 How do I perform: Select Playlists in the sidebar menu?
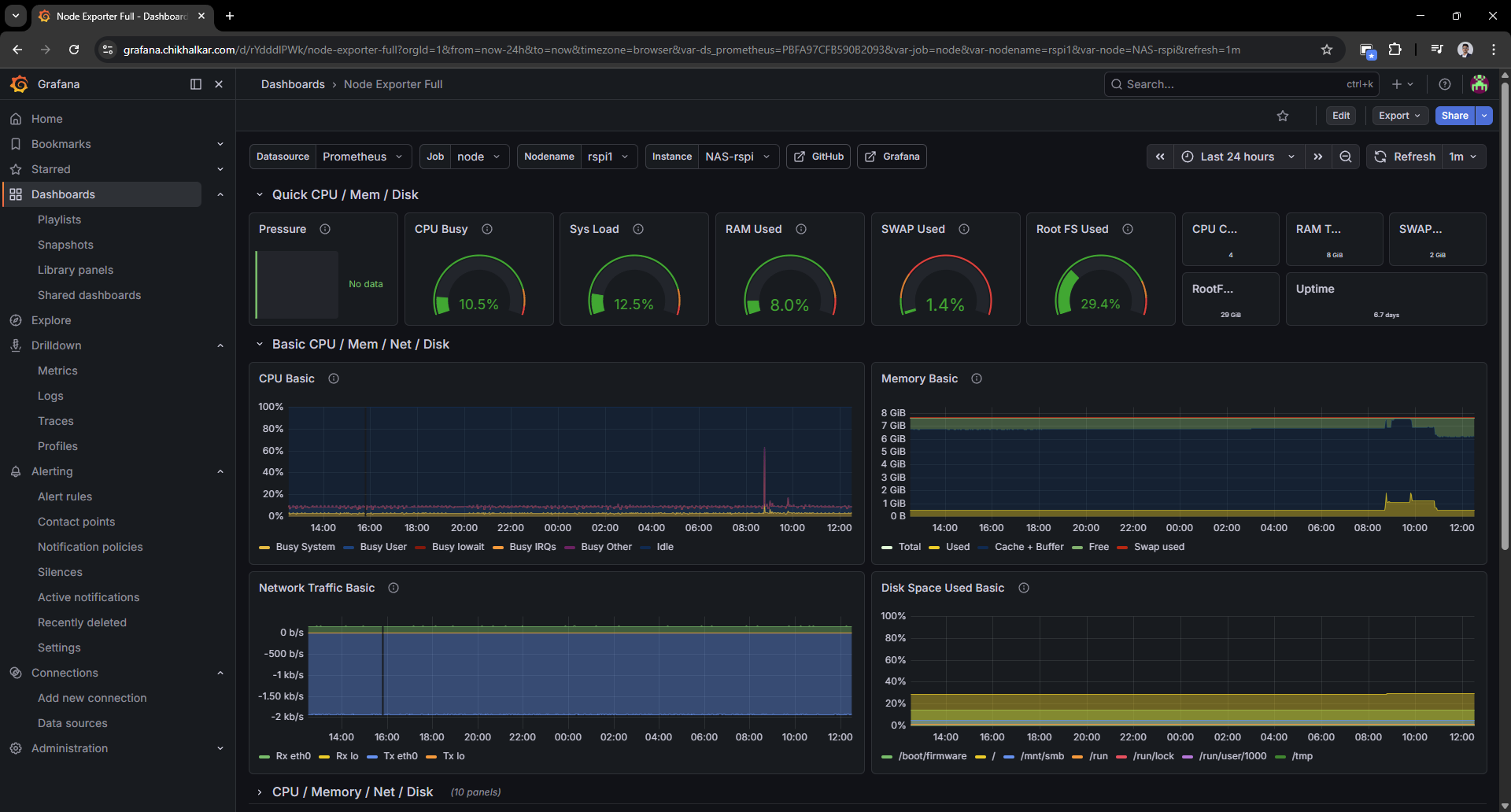pyautogui.click(x=59, y=220)
